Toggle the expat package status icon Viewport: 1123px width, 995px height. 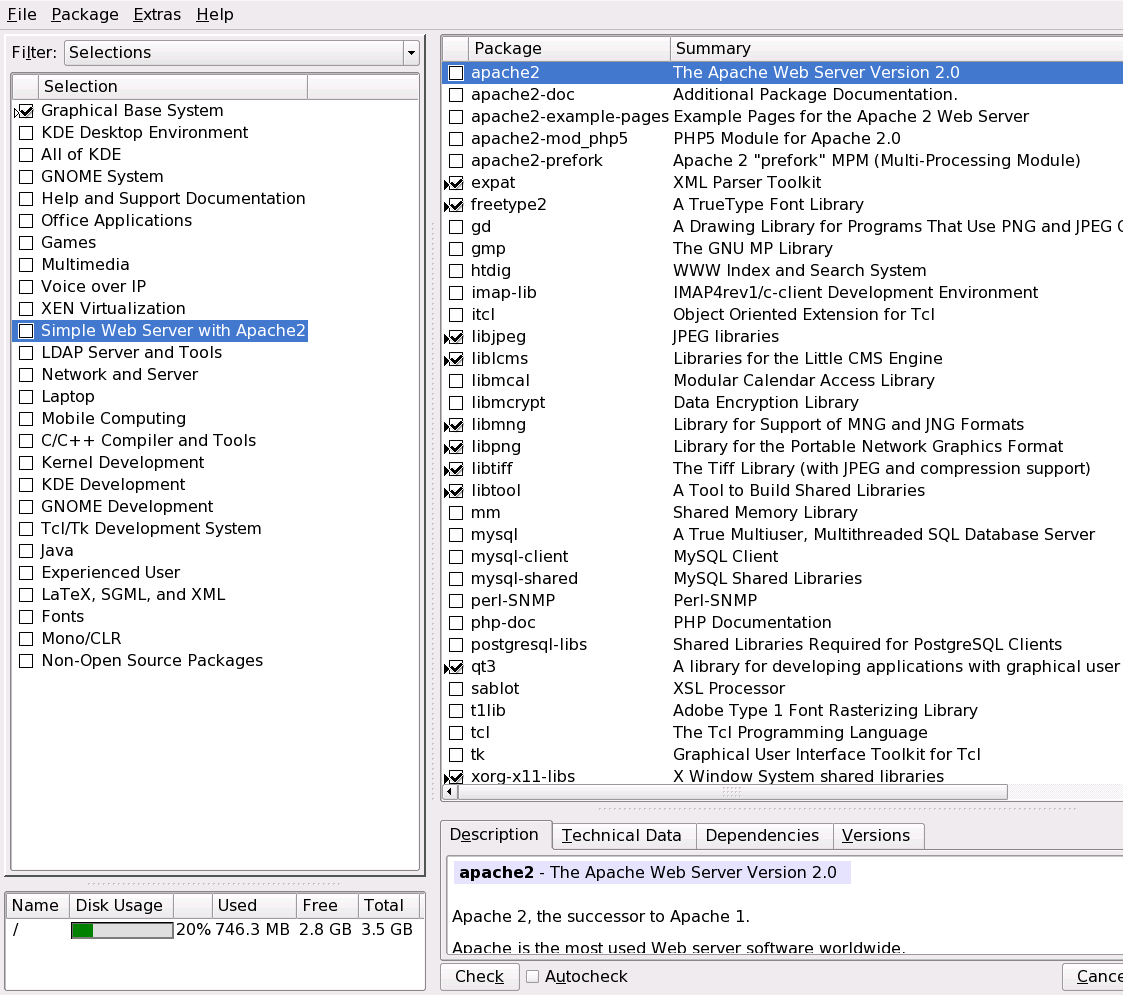tap(455, 183)
